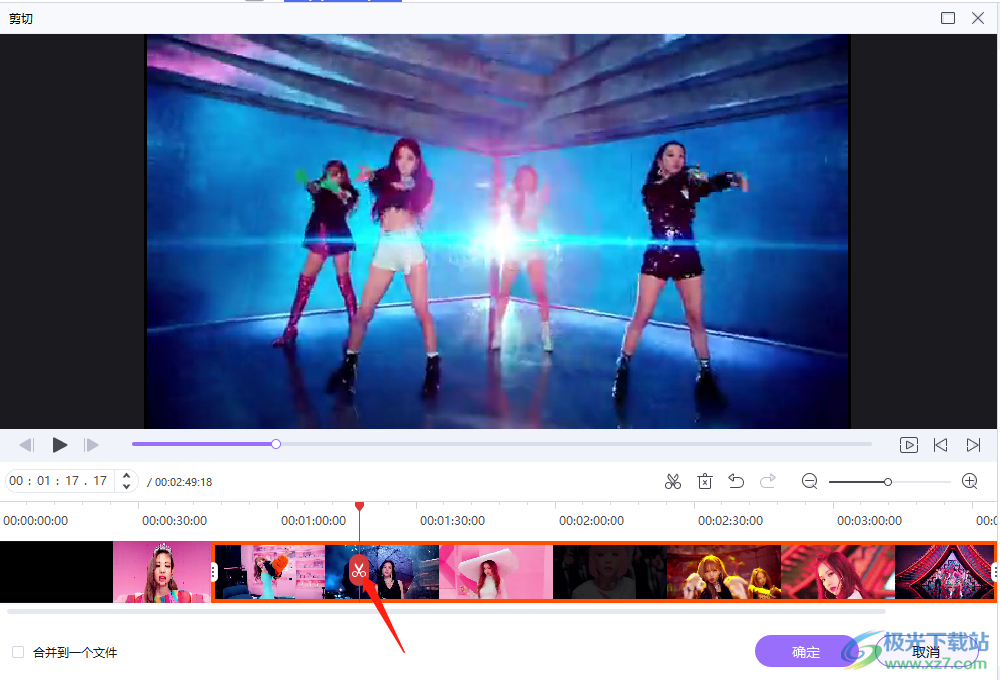
Task: Click the timeline zoom slider handle
Action: coord(888,482)
